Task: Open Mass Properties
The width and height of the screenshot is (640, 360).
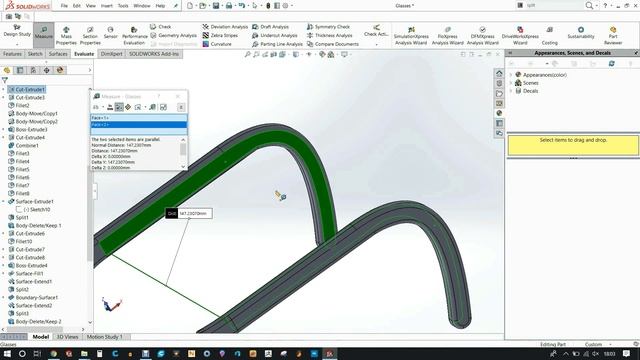Action: [66, 36]
